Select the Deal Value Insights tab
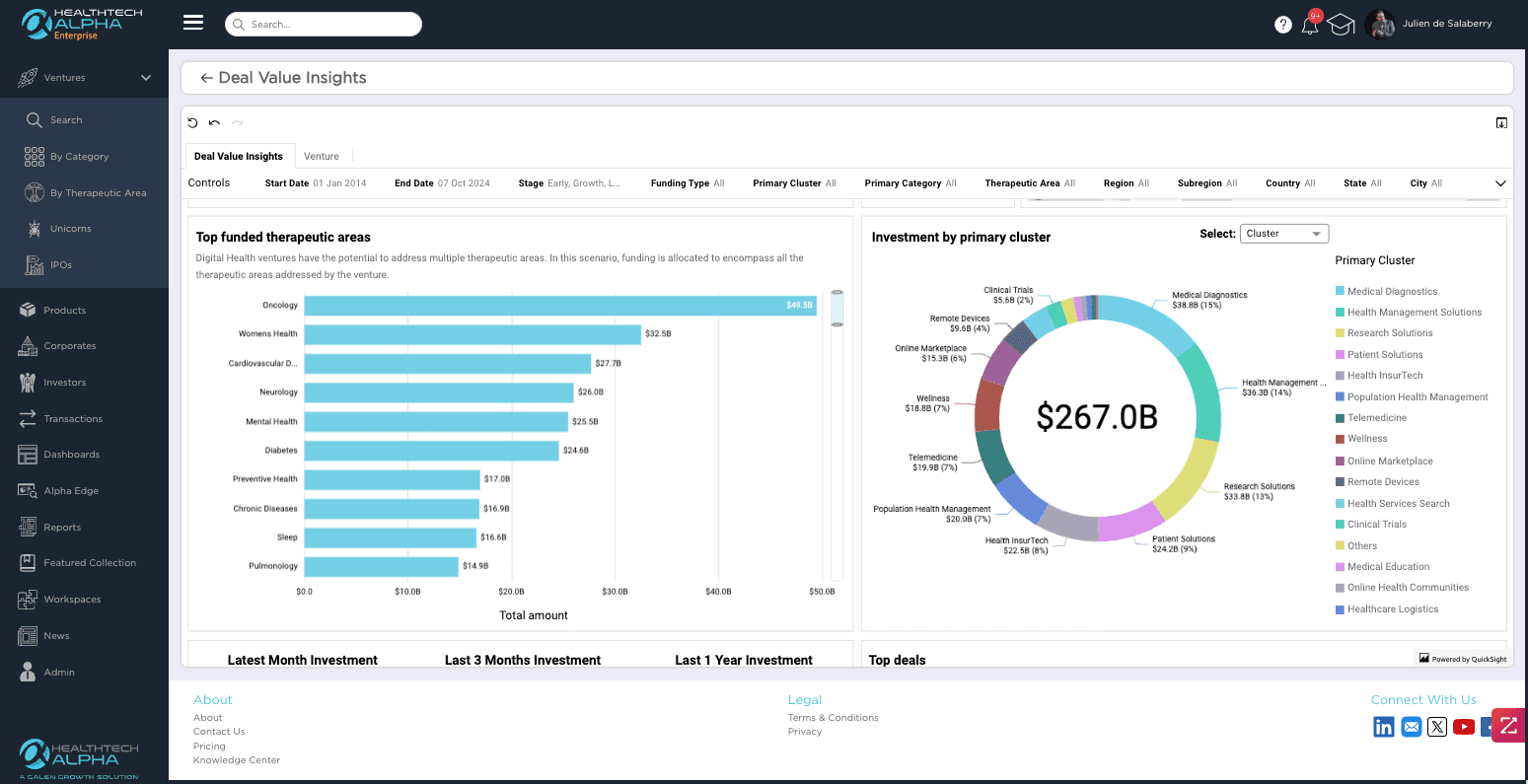Screen dimensions: 1528x784 (239, 157)
